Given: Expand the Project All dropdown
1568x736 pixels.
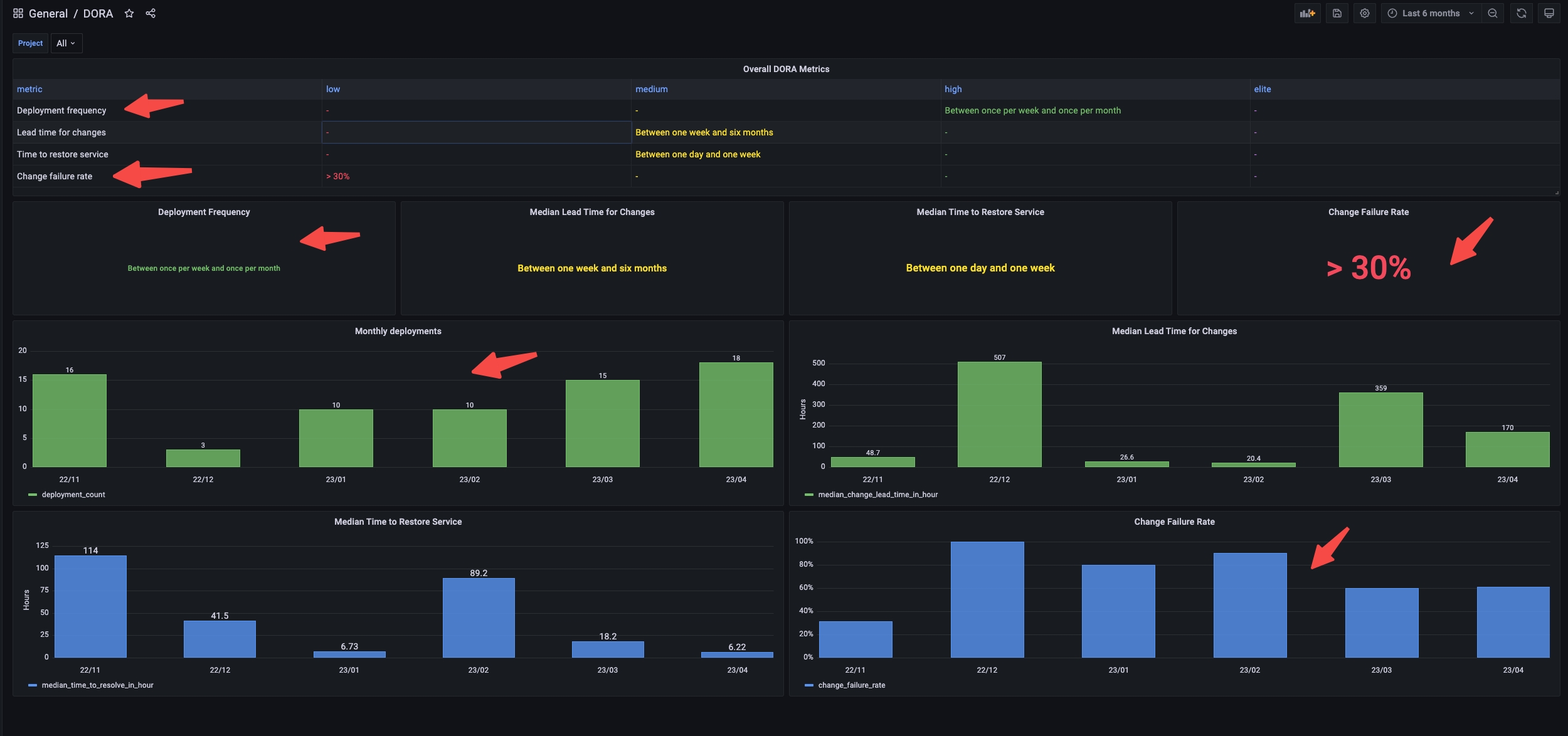Looking at the screenshot, I should [x=66, y=43].
